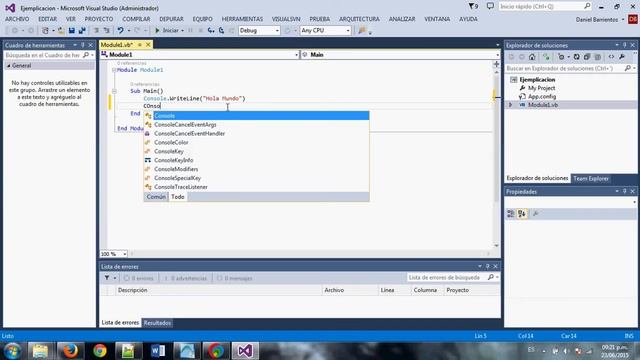
Task: Click the Alphabetical sort icon in Properties panel
Action: (x=522, y=213)
